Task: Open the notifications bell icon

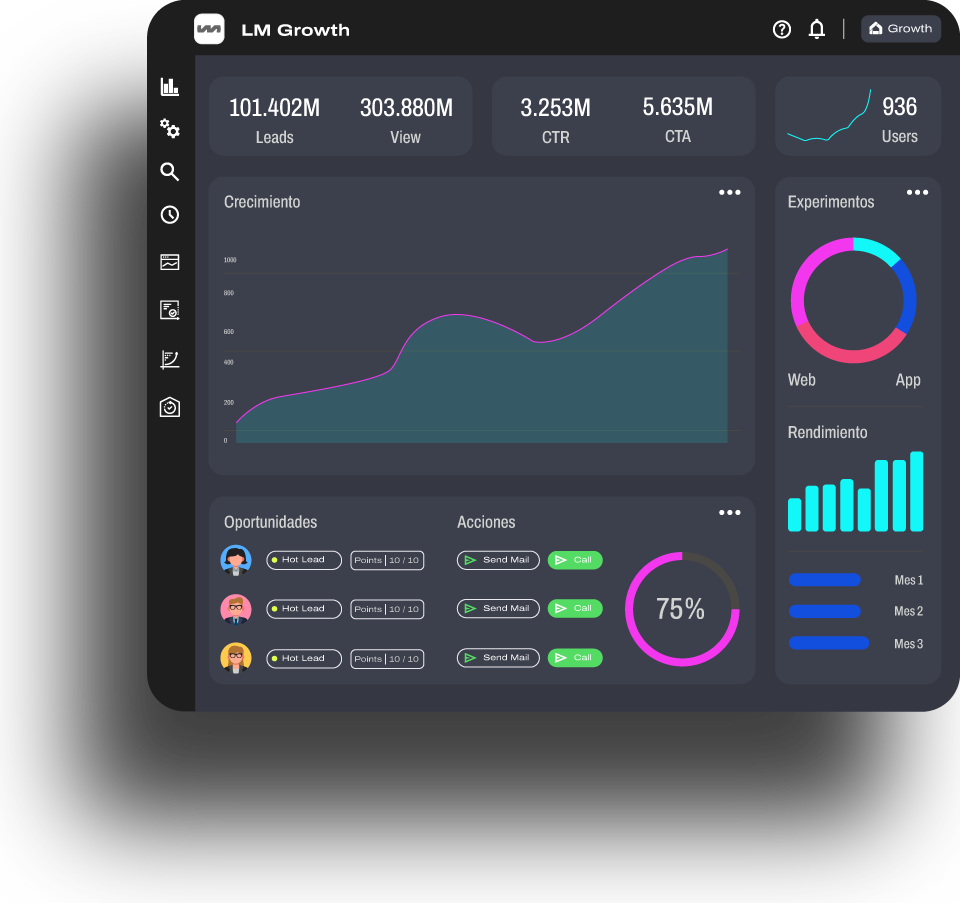Action: [x=816, y=29]
